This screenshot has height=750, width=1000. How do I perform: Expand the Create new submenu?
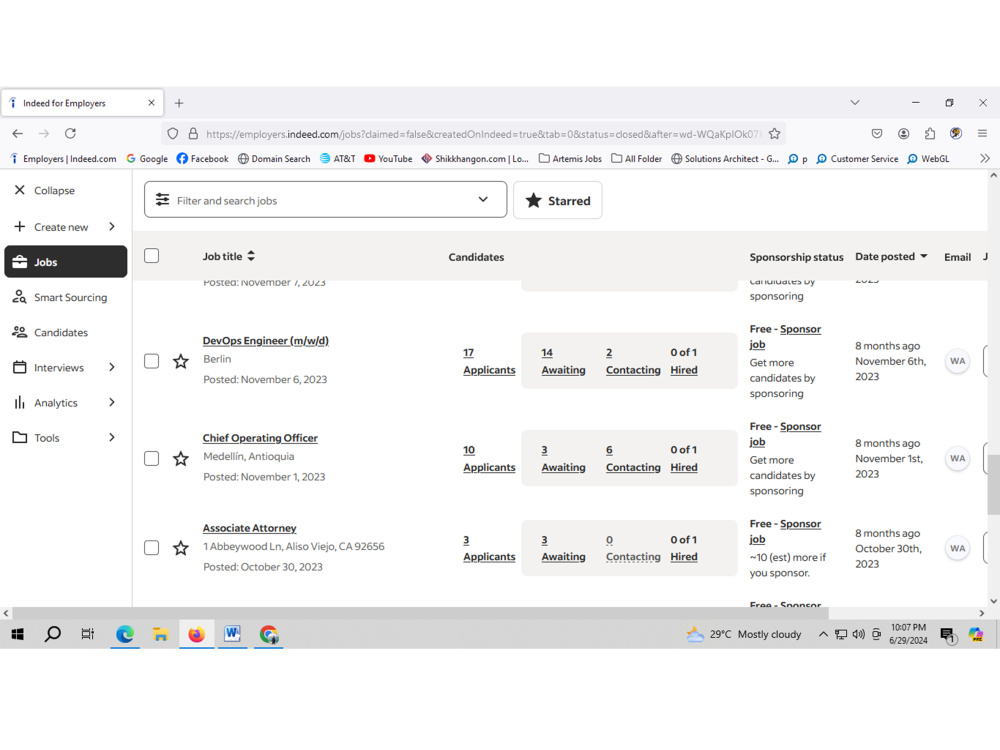(x=112, y=226)
